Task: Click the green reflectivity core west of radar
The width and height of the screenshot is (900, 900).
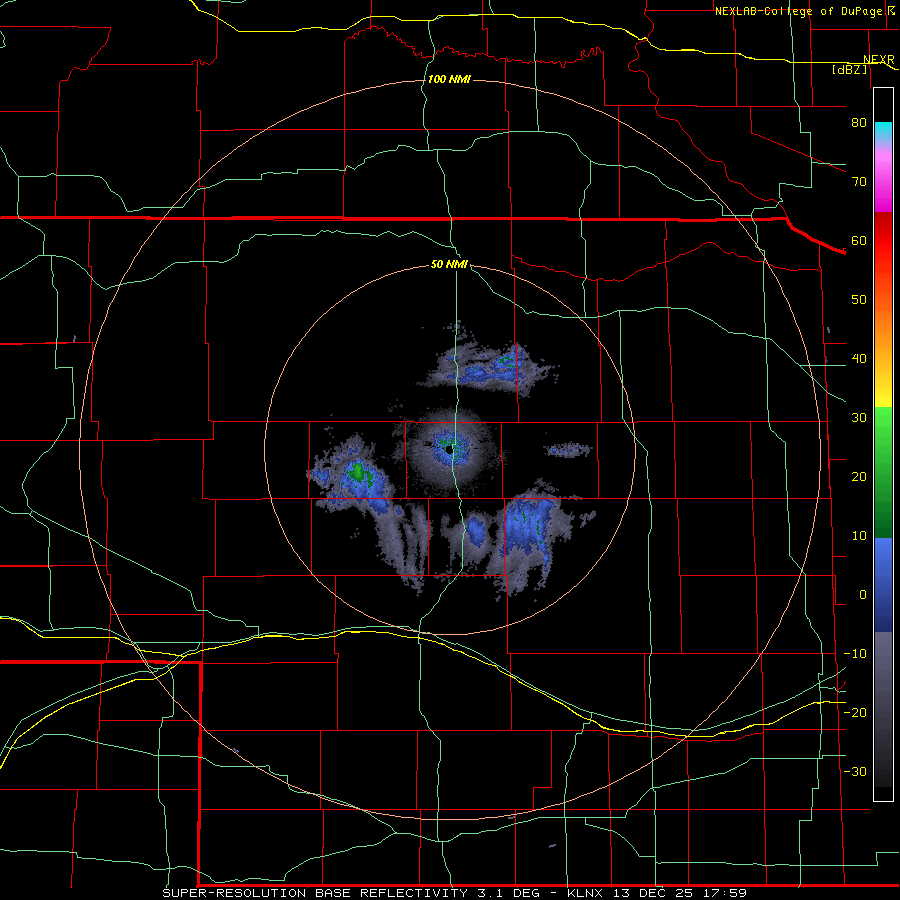Action: (x=358, y=473)
